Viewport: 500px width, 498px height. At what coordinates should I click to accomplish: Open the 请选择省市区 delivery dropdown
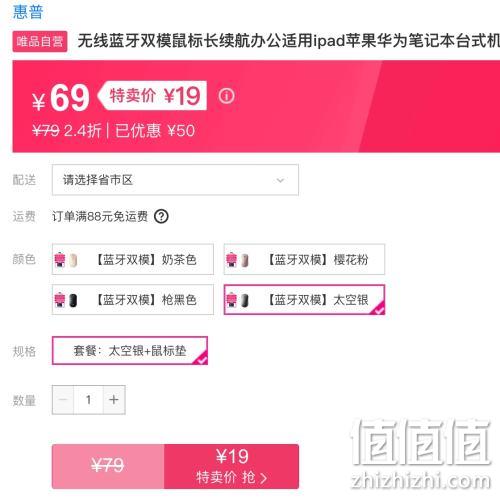175,180
